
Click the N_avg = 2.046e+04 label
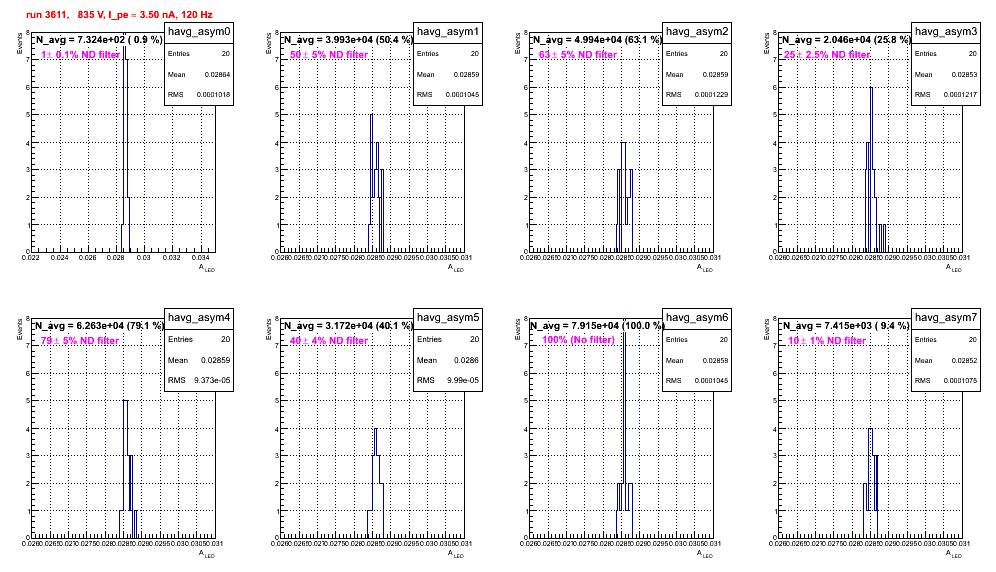[x=845, y=39]
